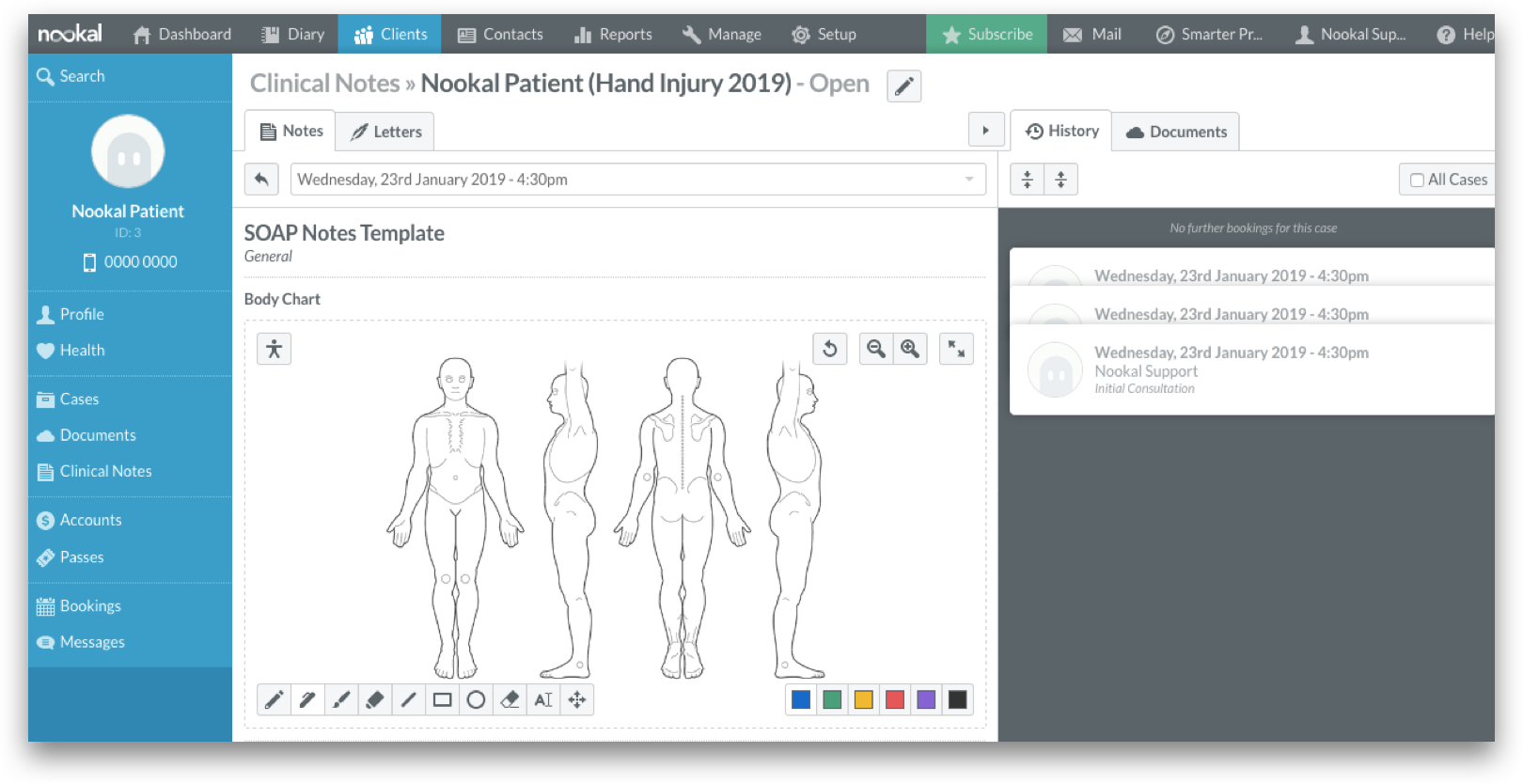Open the History tab

pos(1061,131)
